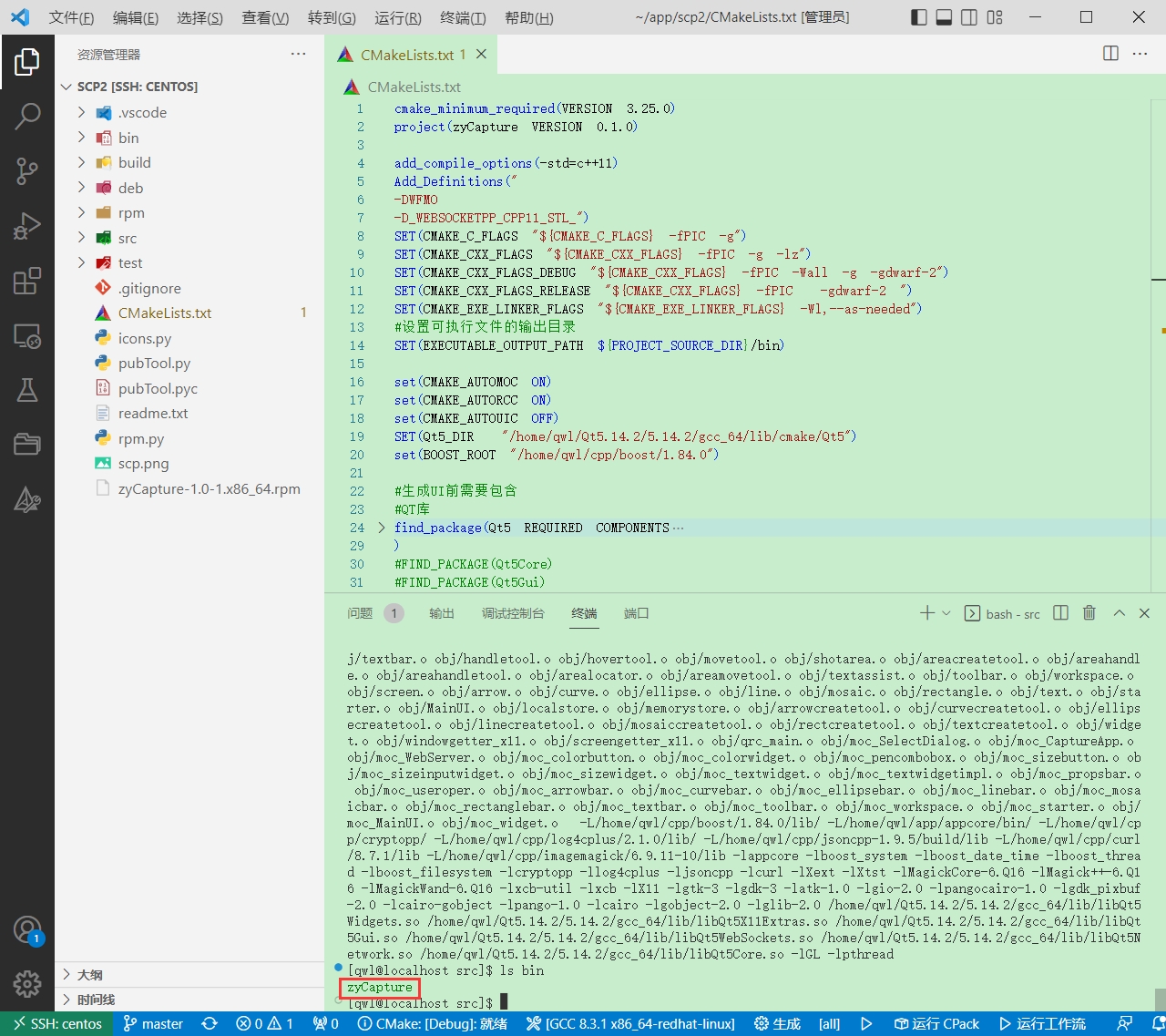Split the editor to the right

[x=1110, y=54]
